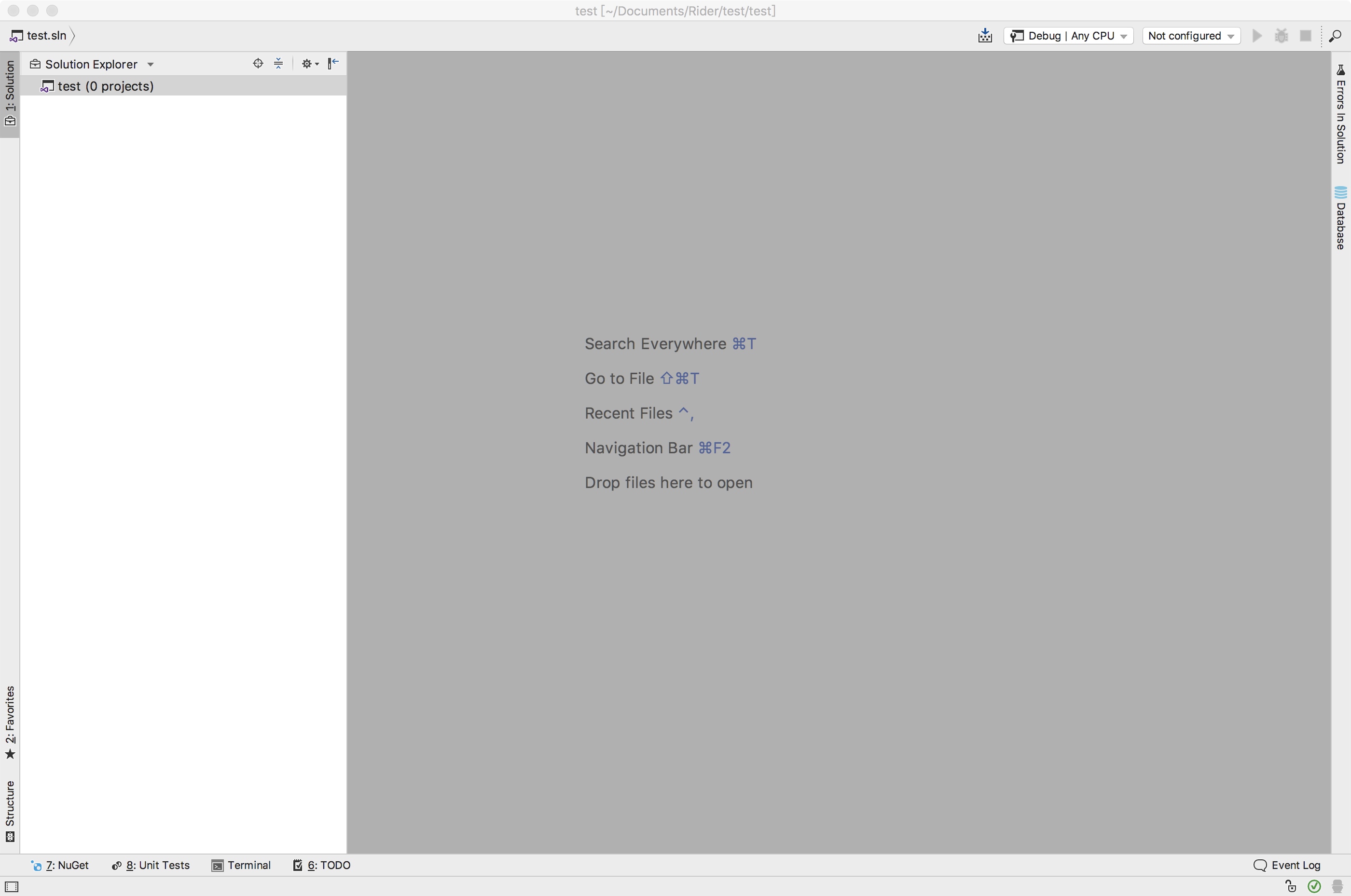Open the Not configured run configuration dropdown
1351x896 pixels.
click(1191, 35)
